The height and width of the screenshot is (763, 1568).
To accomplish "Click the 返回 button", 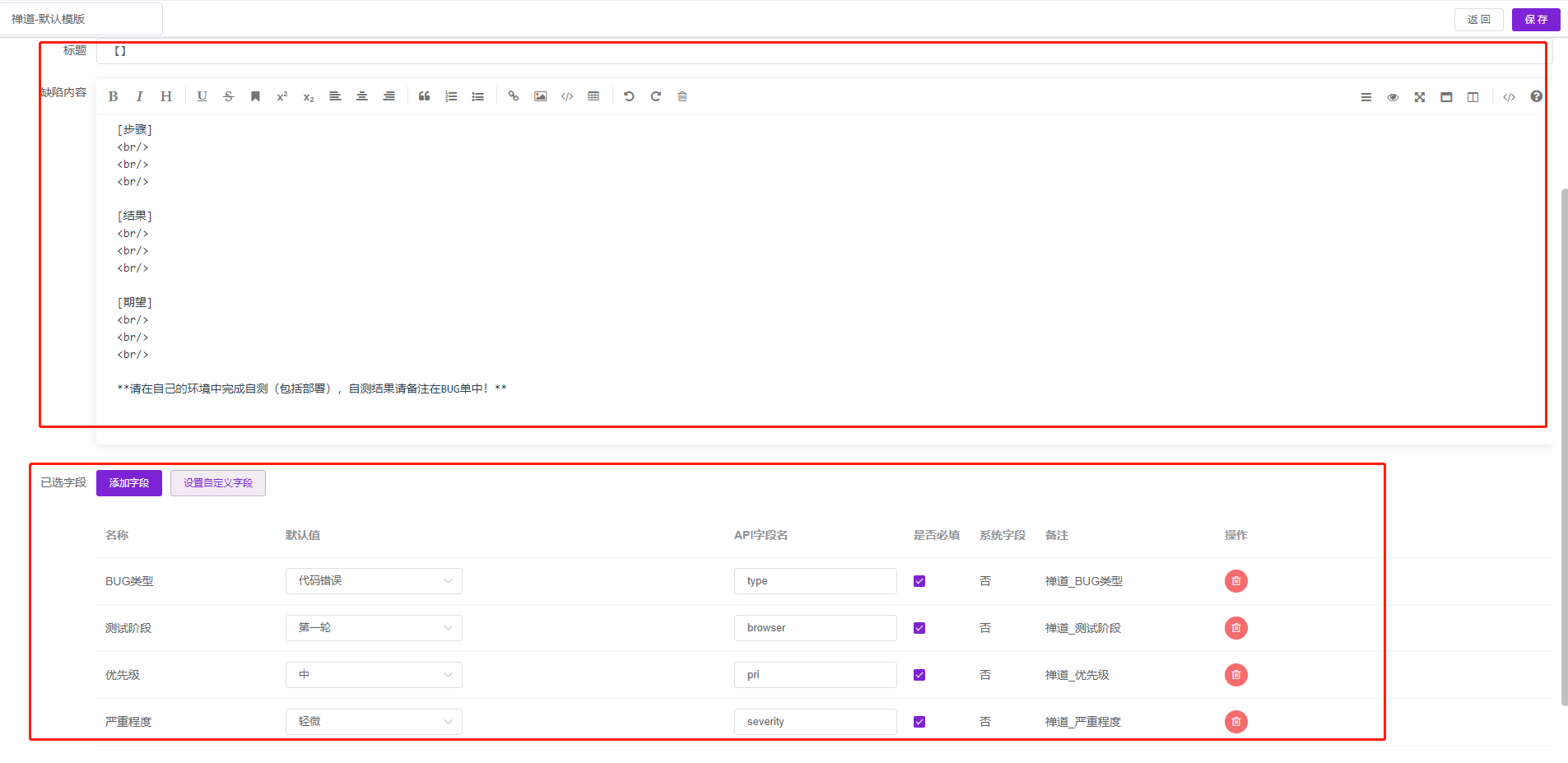I will tap(1478, 19).
